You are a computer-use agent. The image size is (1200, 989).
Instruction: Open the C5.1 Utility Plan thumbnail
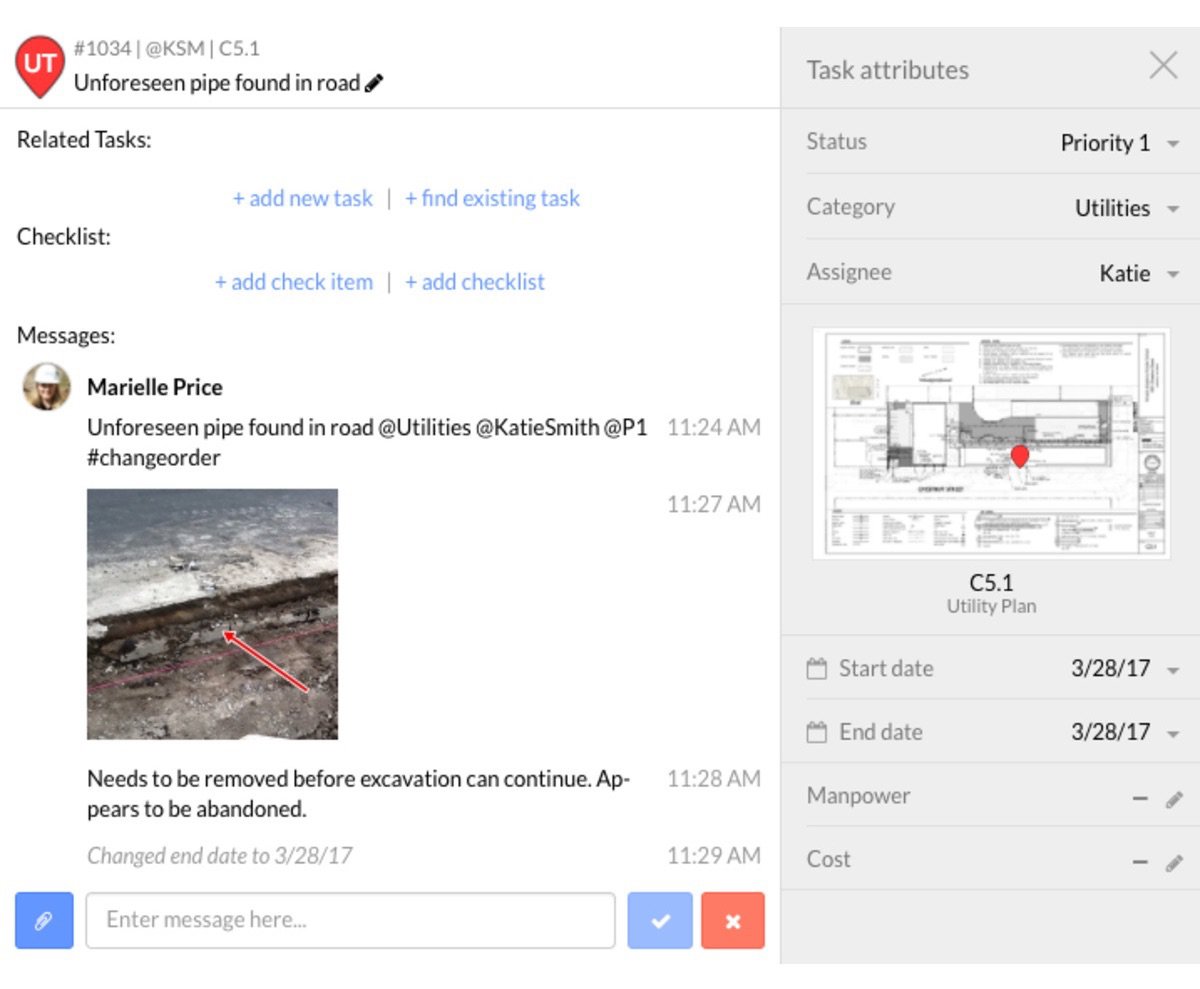991,444
